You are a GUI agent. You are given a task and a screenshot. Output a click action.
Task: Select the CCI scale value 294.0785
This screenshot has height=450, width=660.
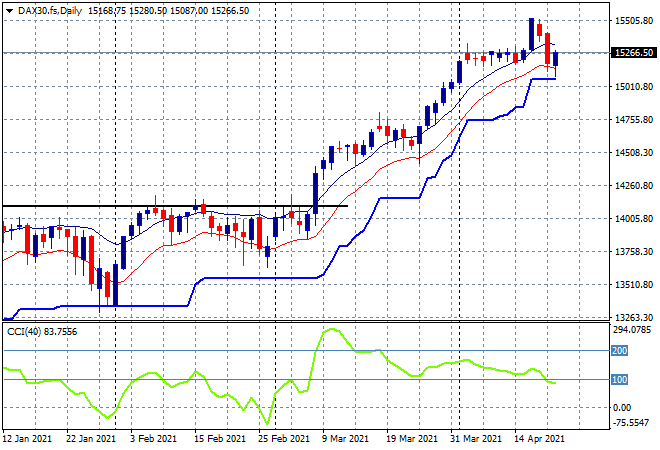tap(632, 330)
